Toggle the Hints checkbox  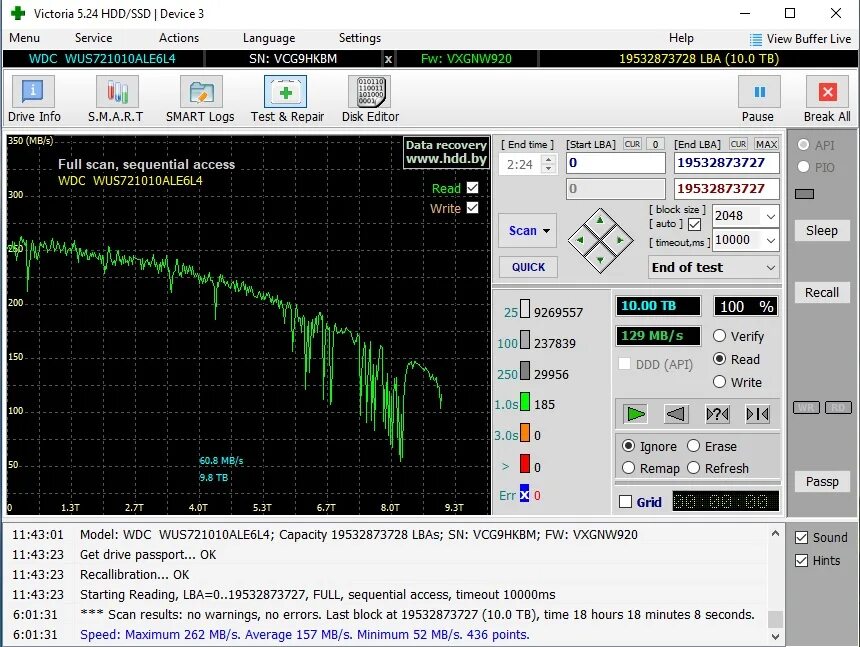point(801,560)
